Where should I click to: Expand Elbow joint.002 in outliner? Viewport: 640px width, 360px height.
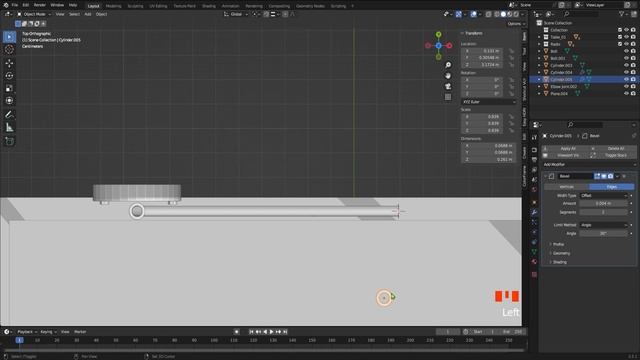coord(539,87)
